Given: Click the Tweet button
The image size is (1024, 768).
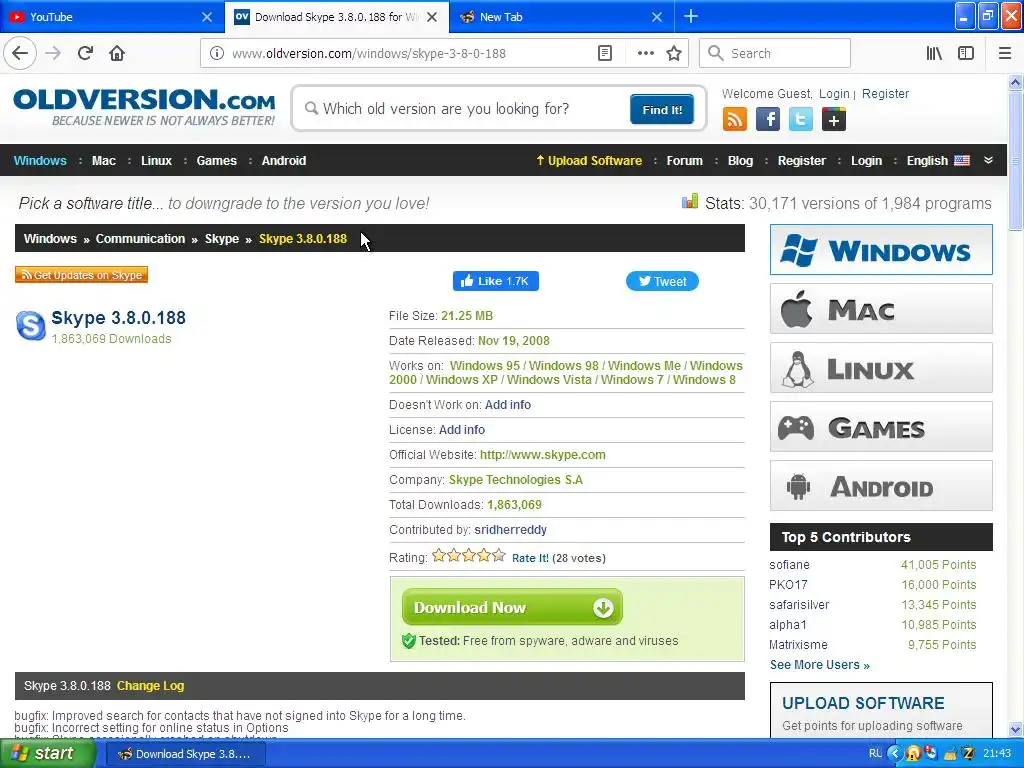Looking at the screenshot, I should tap(662, 281).
